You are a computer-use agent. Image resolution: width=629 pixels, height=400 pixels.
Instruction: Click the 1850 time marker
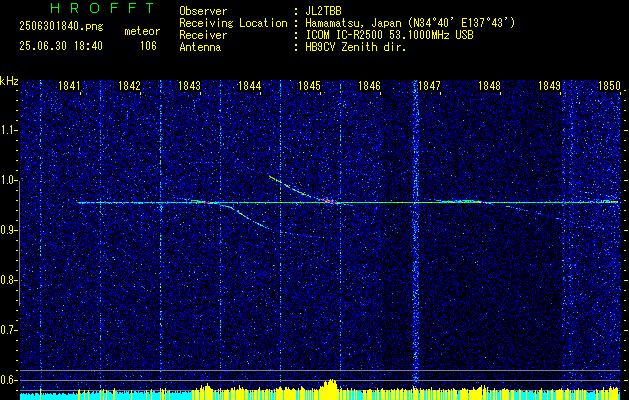pyautogui.click(x=609, y=85)
